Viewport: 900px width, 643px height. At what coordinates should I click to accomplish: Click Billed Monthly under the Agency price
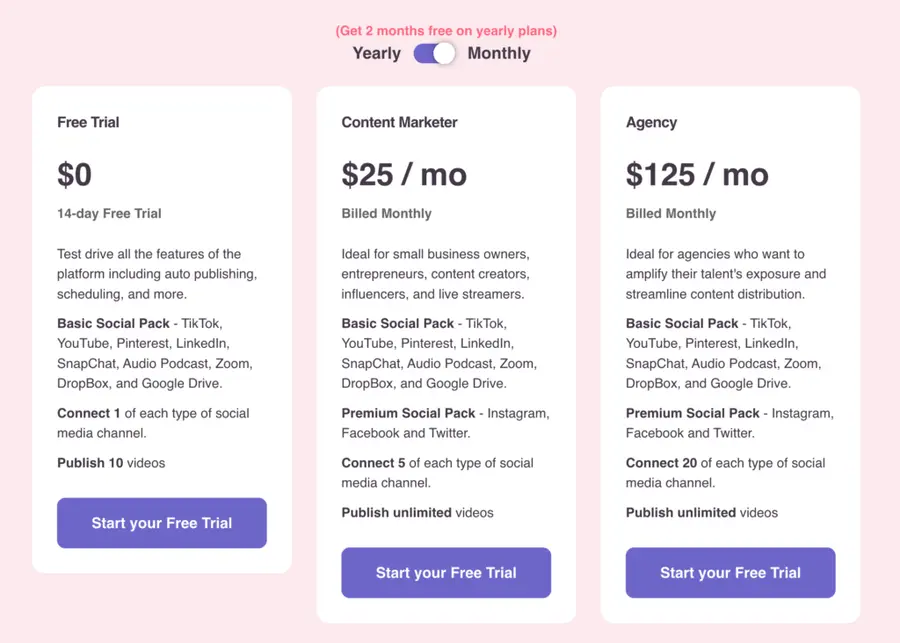point(671,213)
